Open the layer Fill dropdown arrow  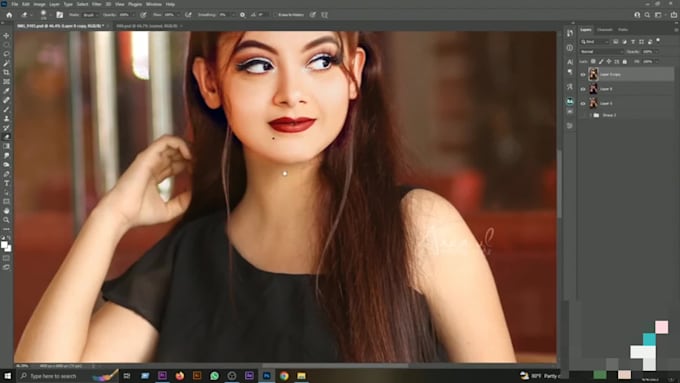point(656,62)
